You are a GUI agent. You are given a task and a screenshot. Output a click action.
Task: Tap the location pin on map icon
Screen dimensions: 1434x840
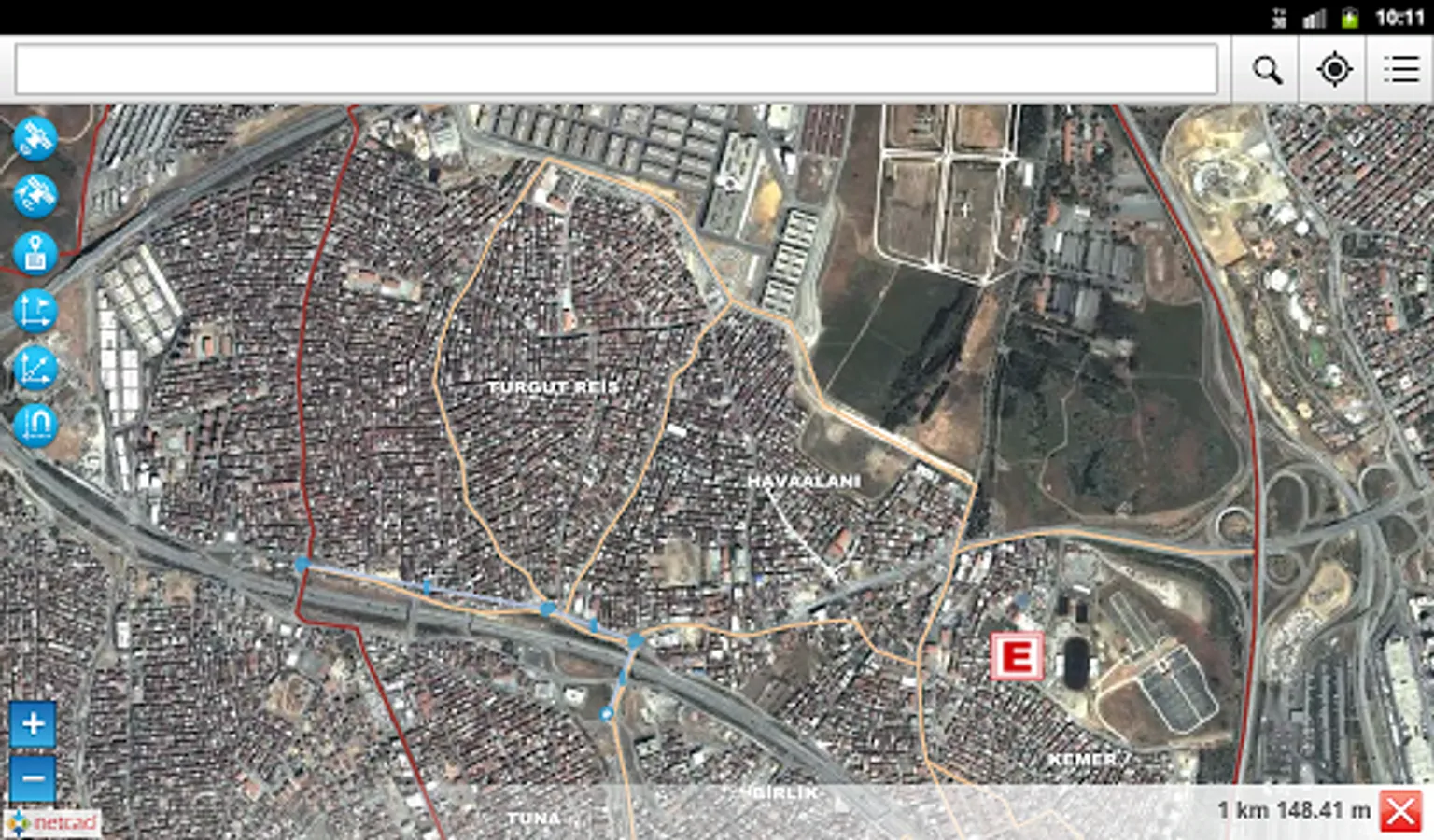click(35, 253)
